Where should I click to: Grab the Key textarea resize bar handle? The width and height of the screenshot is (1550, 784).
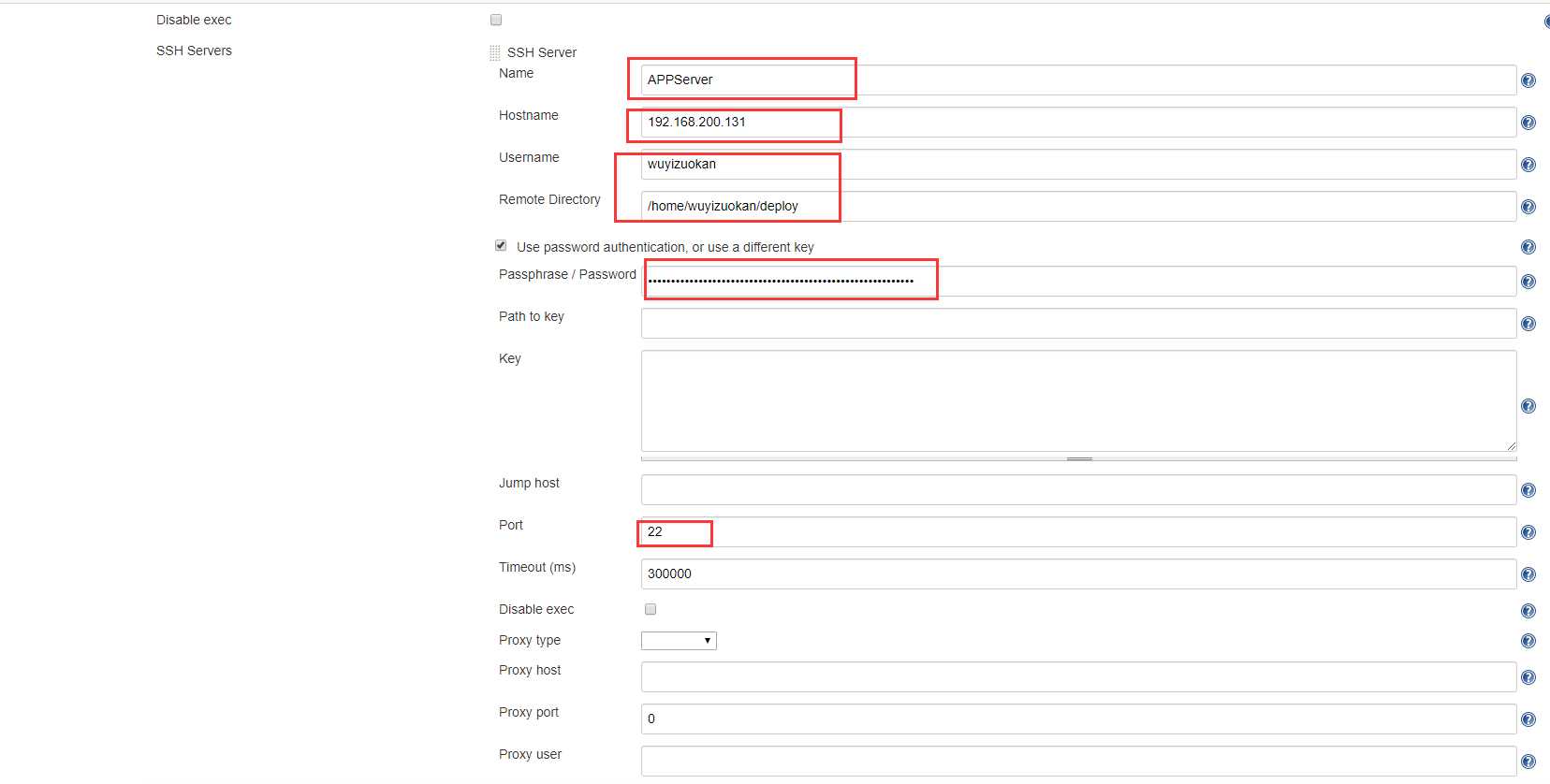[x=1079, y=458]
